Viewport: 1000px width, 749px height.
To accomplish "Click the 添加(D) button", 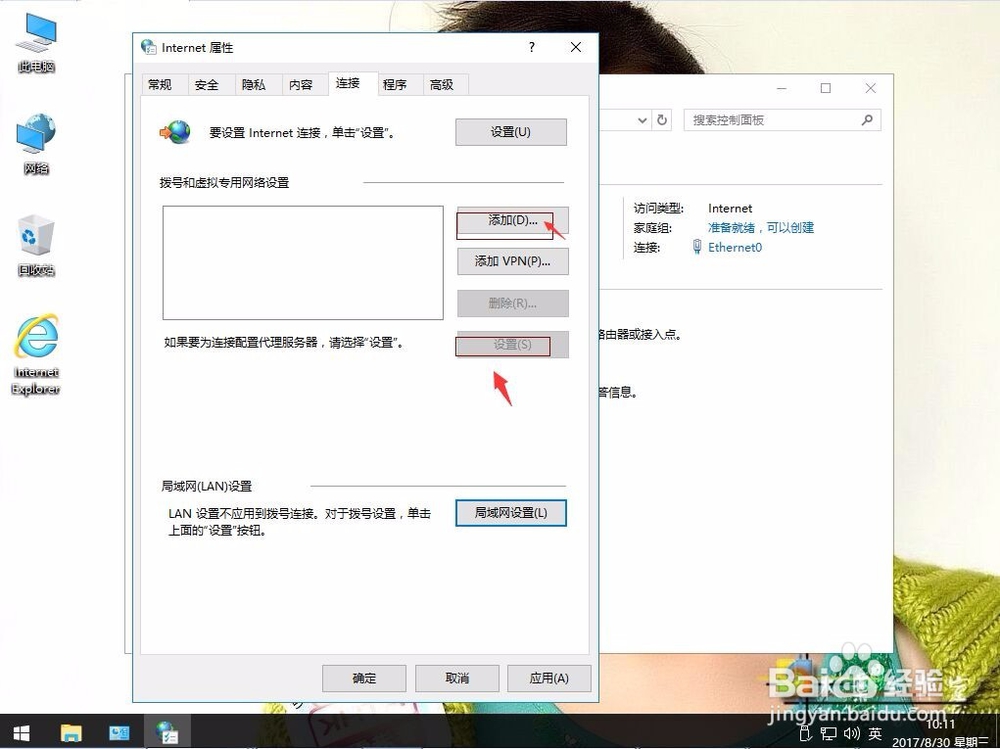I will (x=511, y=222).
